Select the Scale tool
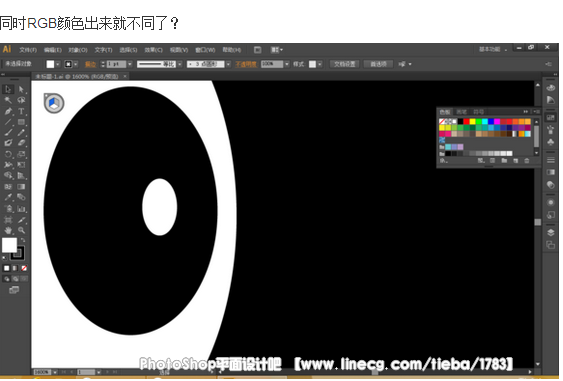 (21, 154)
